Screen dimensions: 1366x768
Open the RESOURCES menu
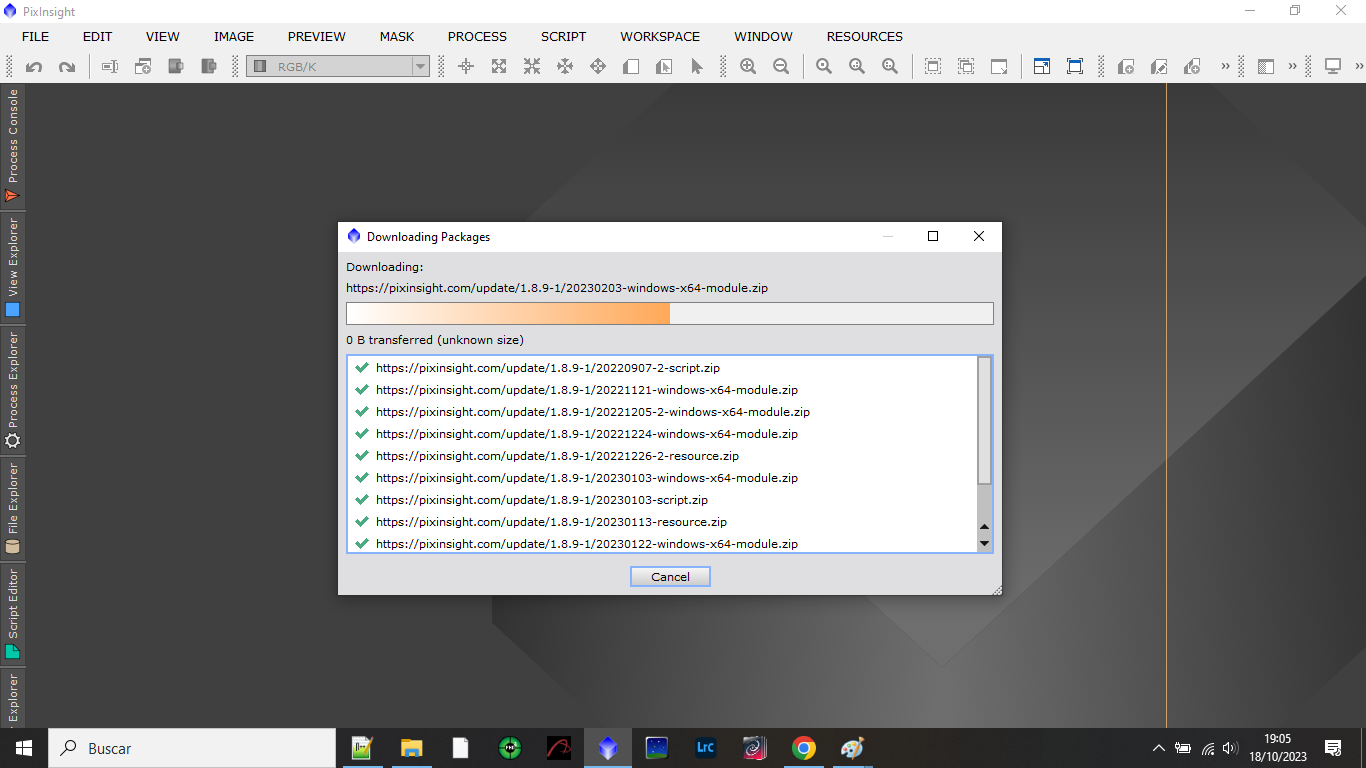[865, 36]
